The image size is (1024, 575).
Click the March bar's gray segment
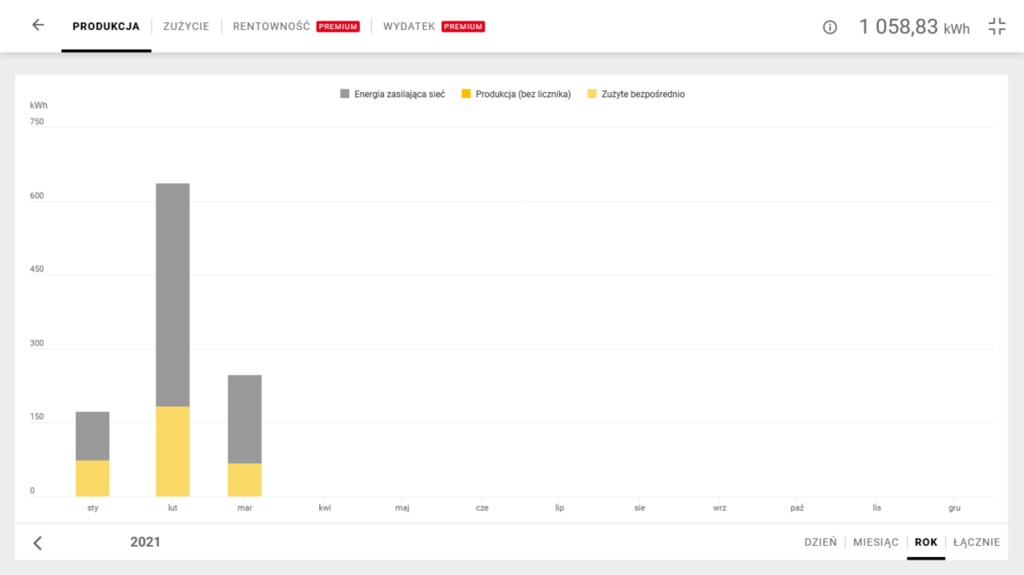[244, 419]
